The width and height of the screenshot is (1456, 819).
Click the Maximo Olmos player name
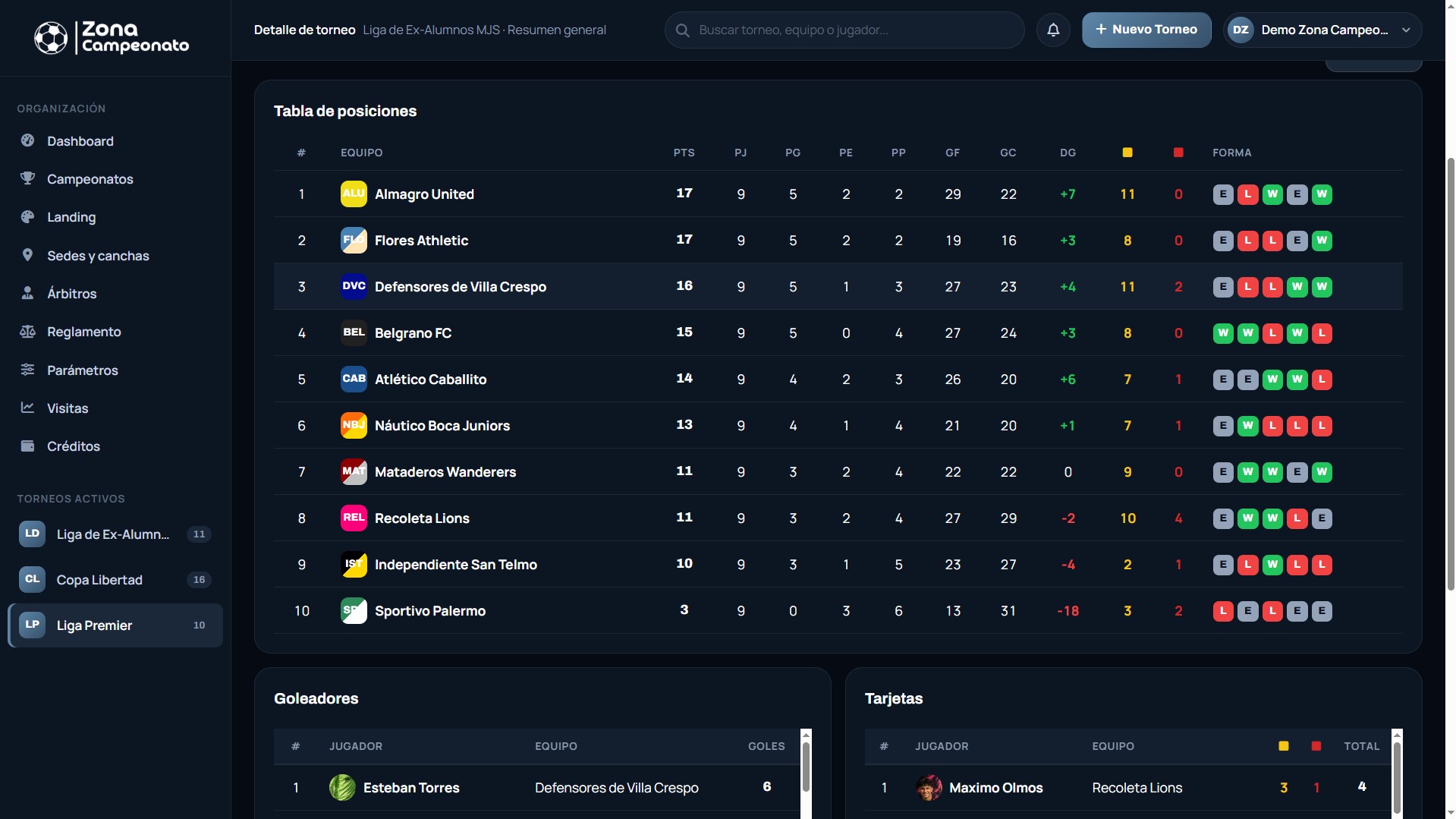click(x=996, y=788)
